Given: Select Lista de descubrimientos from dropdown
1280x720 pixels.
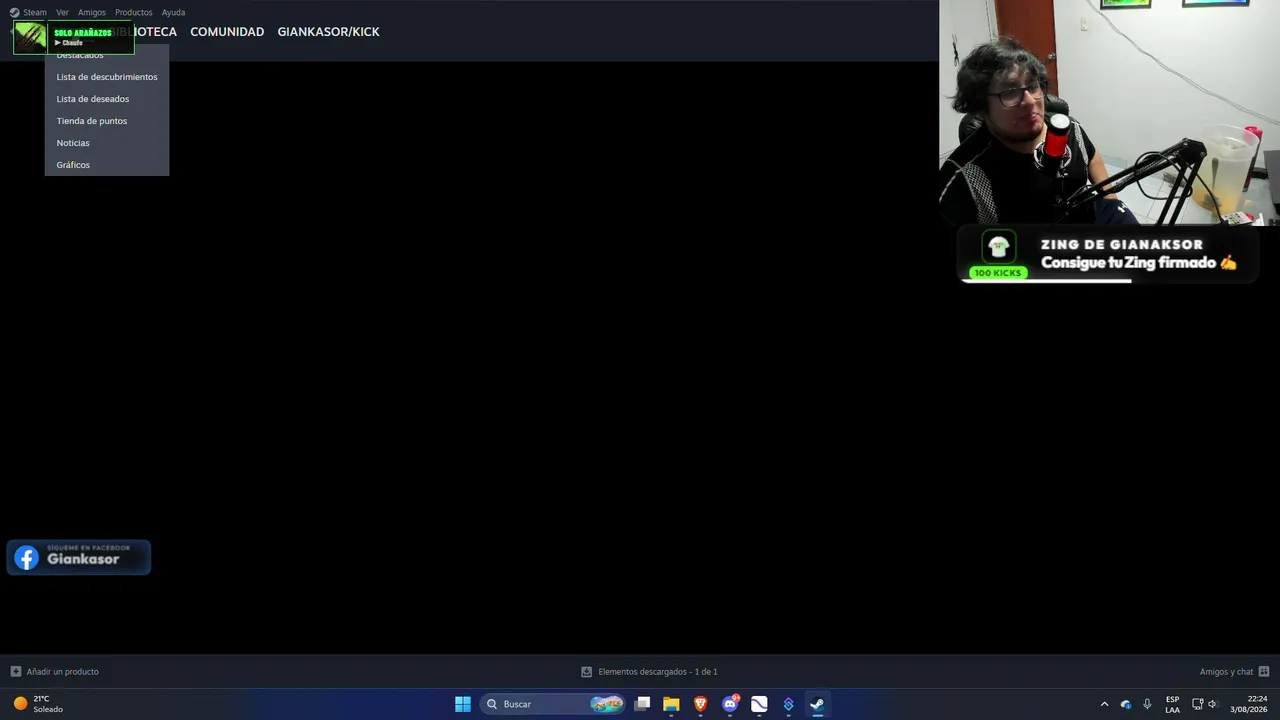Looking at the screenshot, I should point(107,77).
